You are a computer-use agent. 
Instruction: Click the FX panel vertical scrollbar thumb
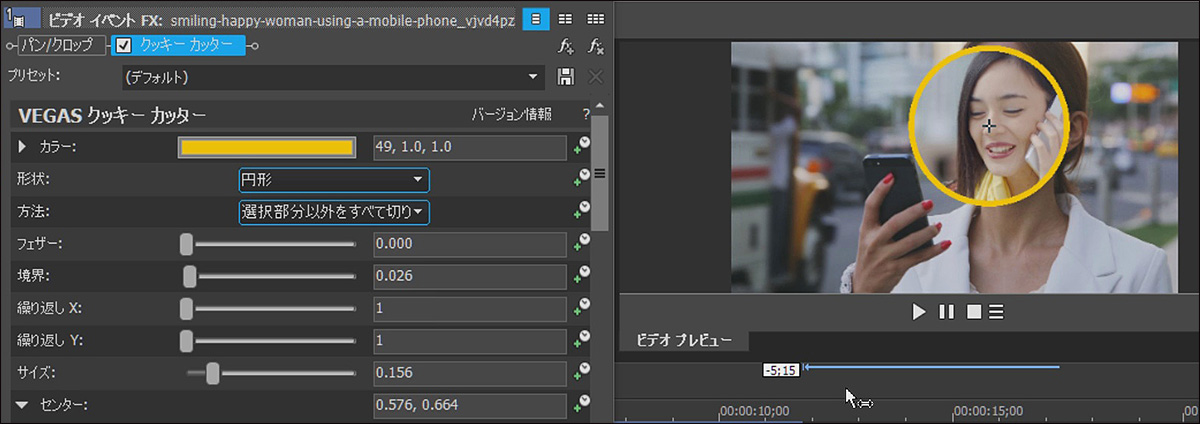pyautogui.click(x=601, y=172)
